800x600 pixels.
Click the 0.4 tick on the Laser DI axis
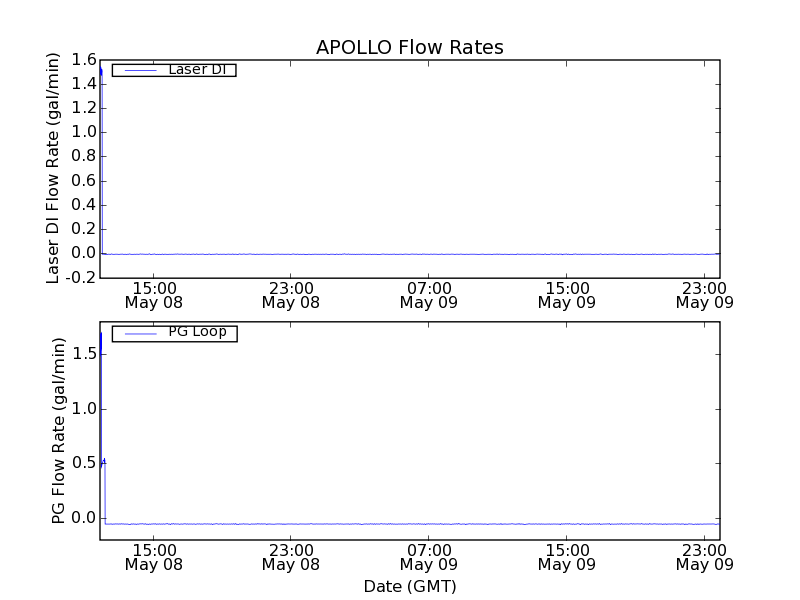[x=84, y=205]
